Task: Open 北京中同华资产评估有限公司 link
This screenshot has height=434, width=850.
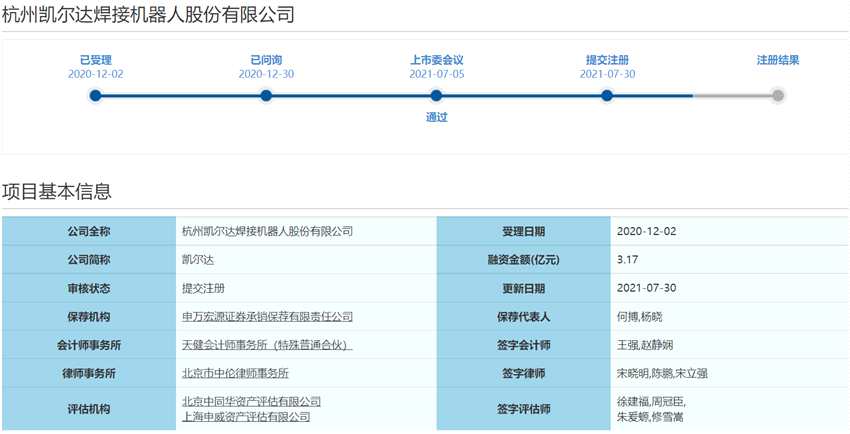Action: point(251,401)
